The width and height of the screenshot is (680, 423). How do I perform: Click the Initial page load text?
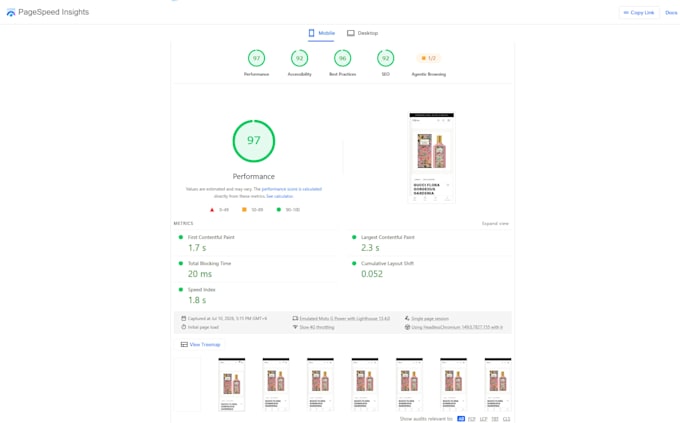pos(203,327)
